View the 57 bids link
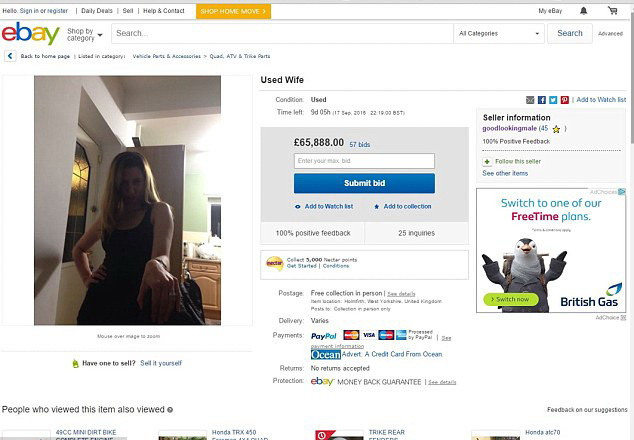The image size is (634, 440). (x=359, y=144)
